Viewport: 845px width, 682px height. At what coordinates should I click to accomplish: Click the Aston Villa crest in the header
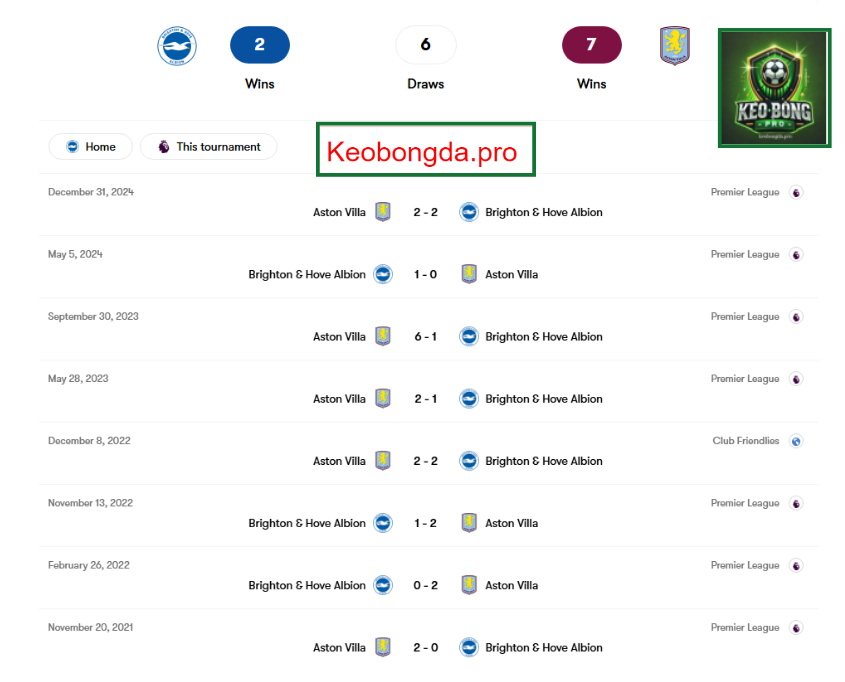(x=675, y=46)
